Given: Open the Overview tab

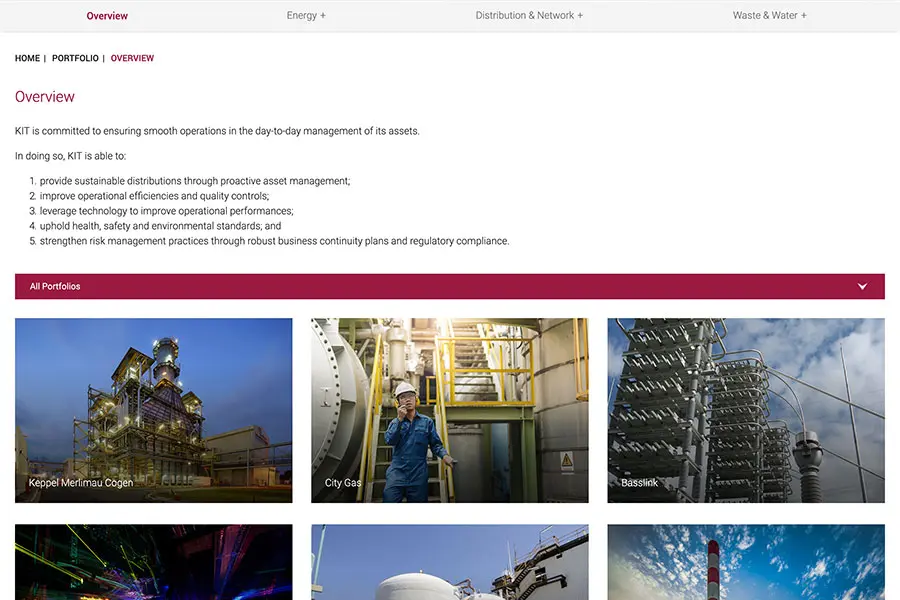Looking at the screenshot, I should click(107, 16).
